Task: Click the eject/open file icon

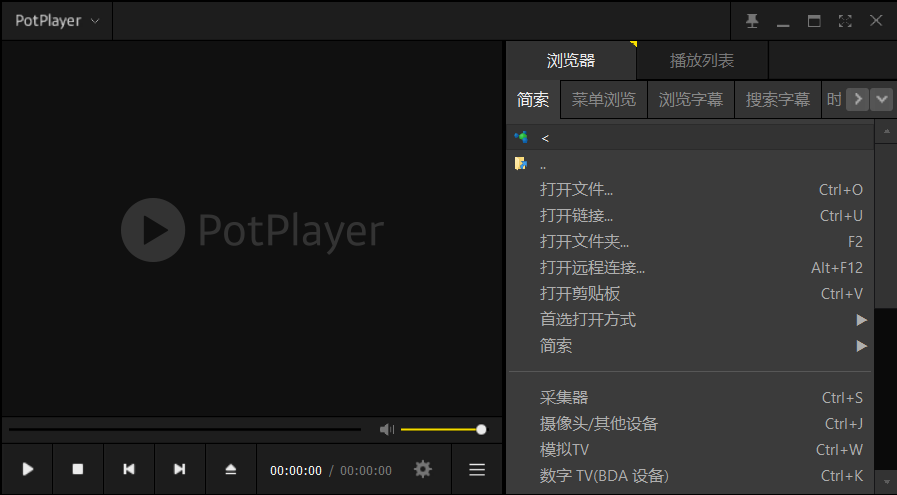Action: (x=231, y=469)
